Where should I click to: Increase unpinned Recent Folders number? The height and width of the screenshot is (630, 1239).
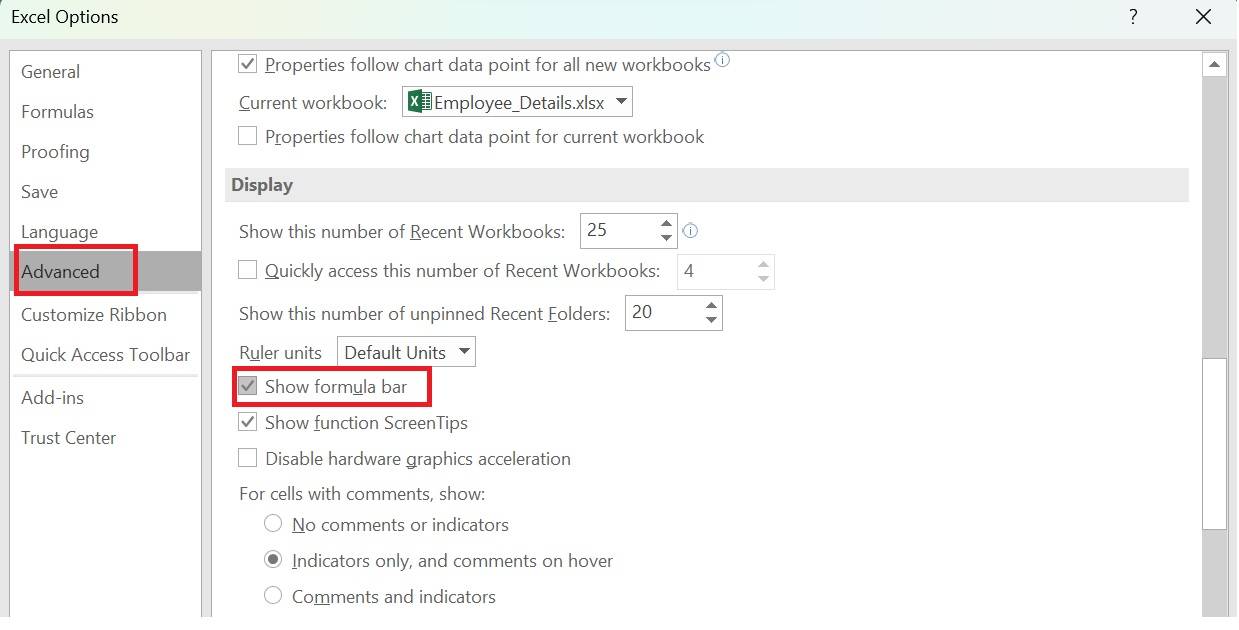(x=711, y=305)
